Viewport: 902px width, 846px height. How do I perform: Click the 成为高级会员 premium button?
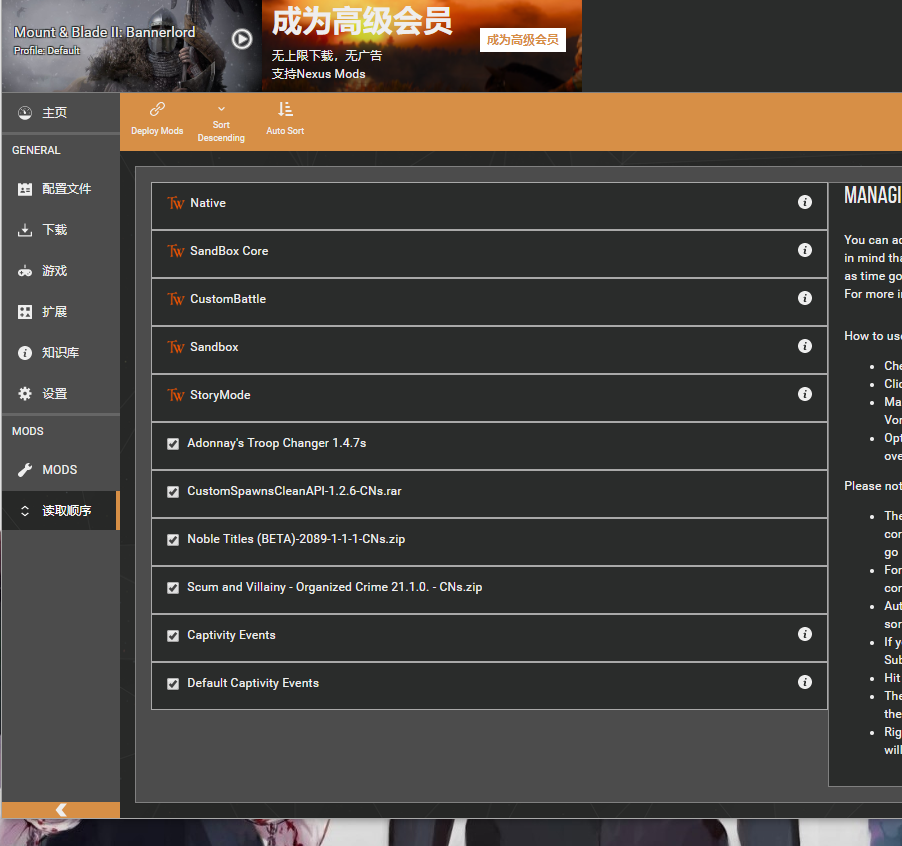pos(522,40)
